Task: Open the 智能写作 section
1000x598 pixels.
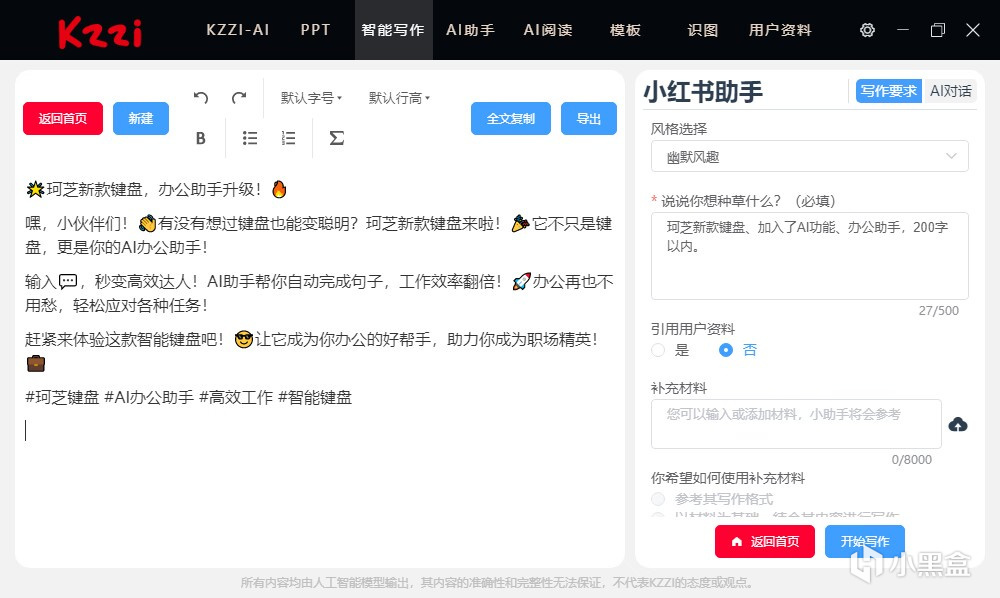Action: click(393, 30)
